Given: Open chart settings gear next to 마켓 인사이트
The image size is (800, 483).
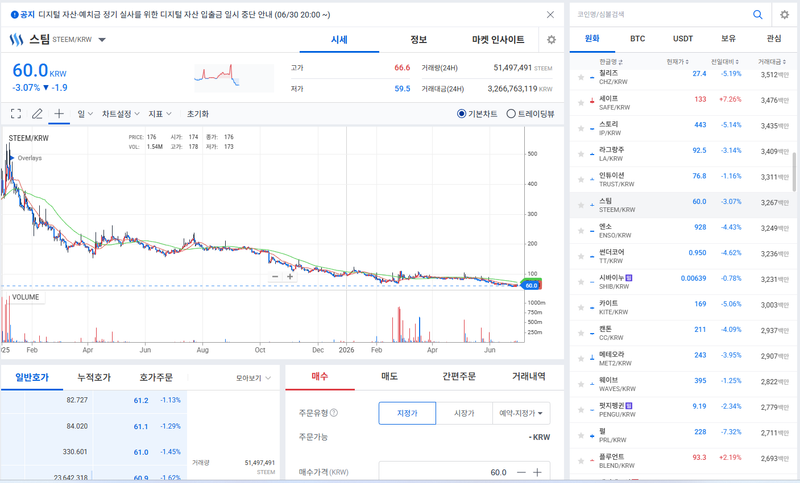Looking at the screenshot, I should (x=551, y=39).
